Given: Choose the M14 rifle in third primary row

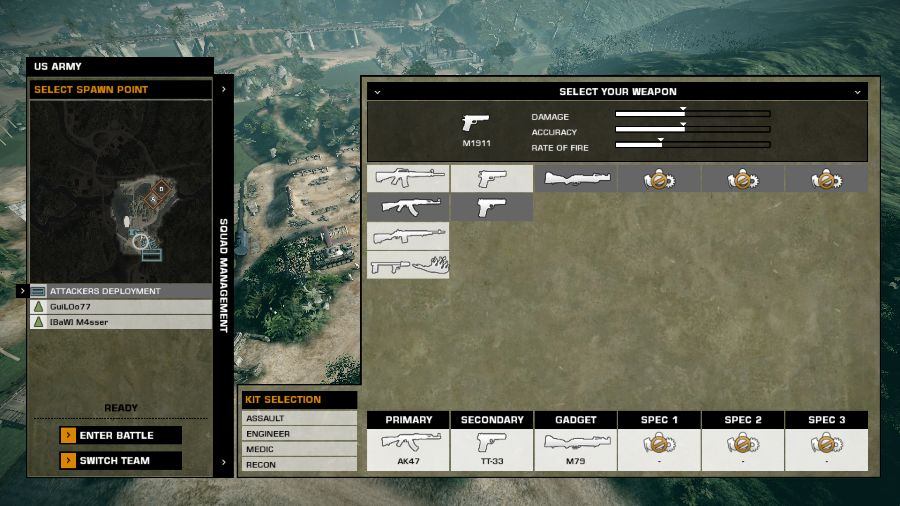Looking at the screenshot, I should [x=408, y=236].
